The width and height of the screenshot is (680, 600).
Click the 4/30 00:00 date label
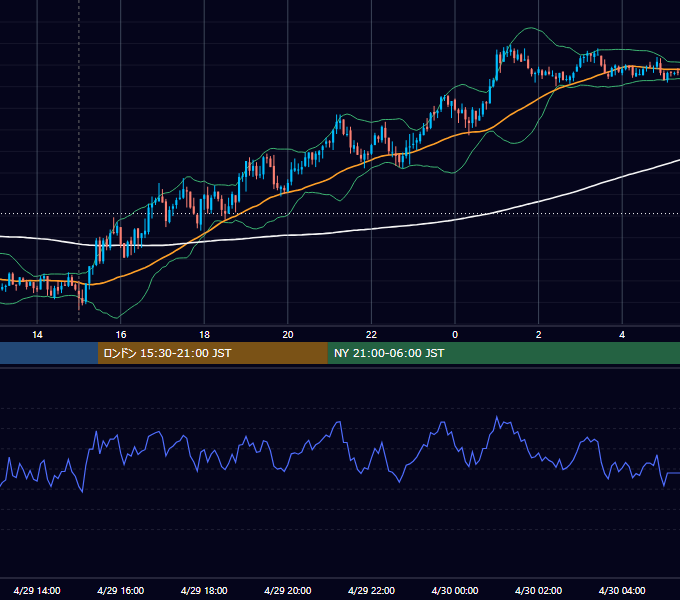pyautogui.click(x=455, y=590)
